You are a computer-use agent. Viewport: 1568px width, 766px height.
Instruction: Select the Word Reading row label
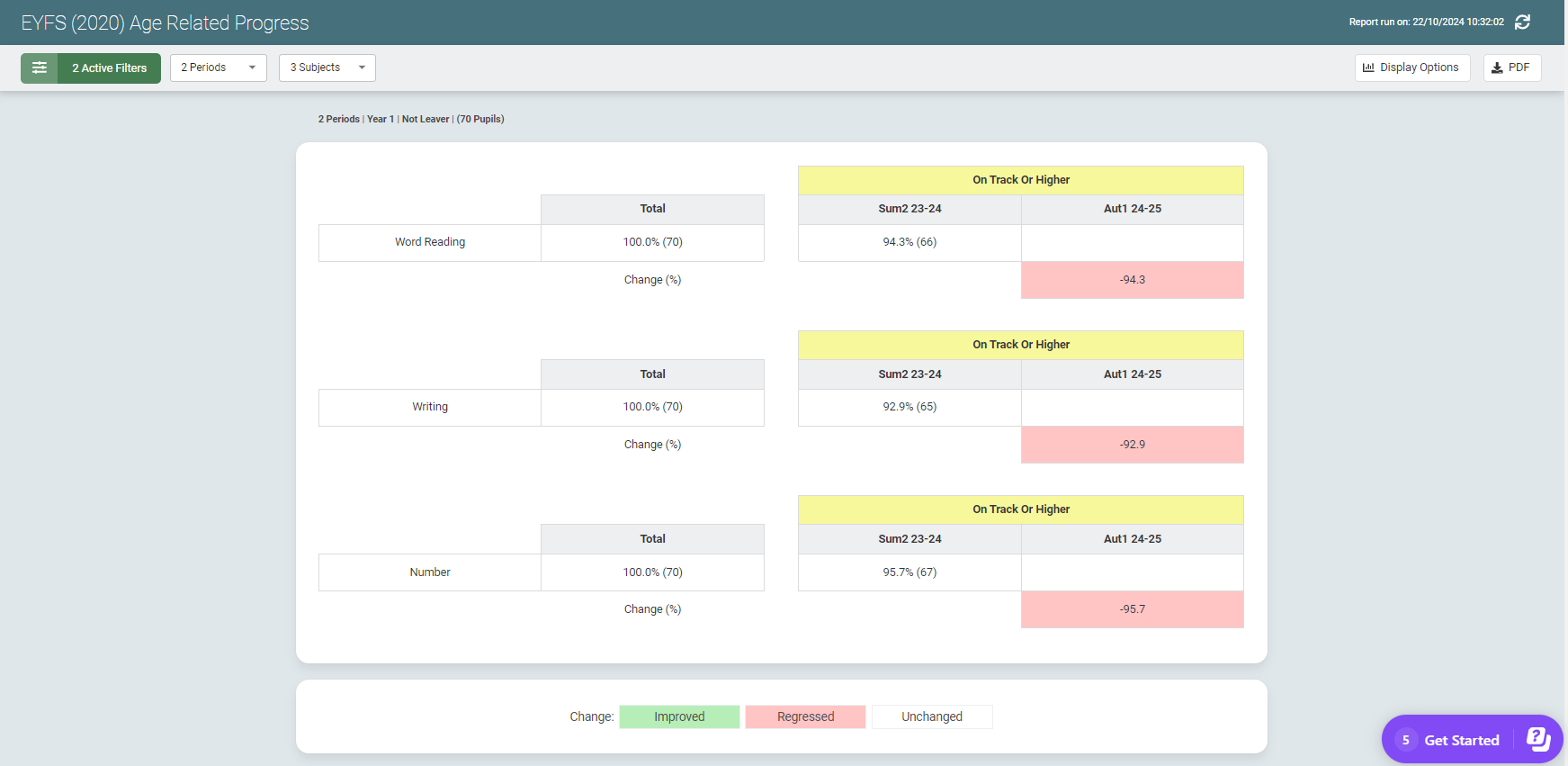(430, 242)
